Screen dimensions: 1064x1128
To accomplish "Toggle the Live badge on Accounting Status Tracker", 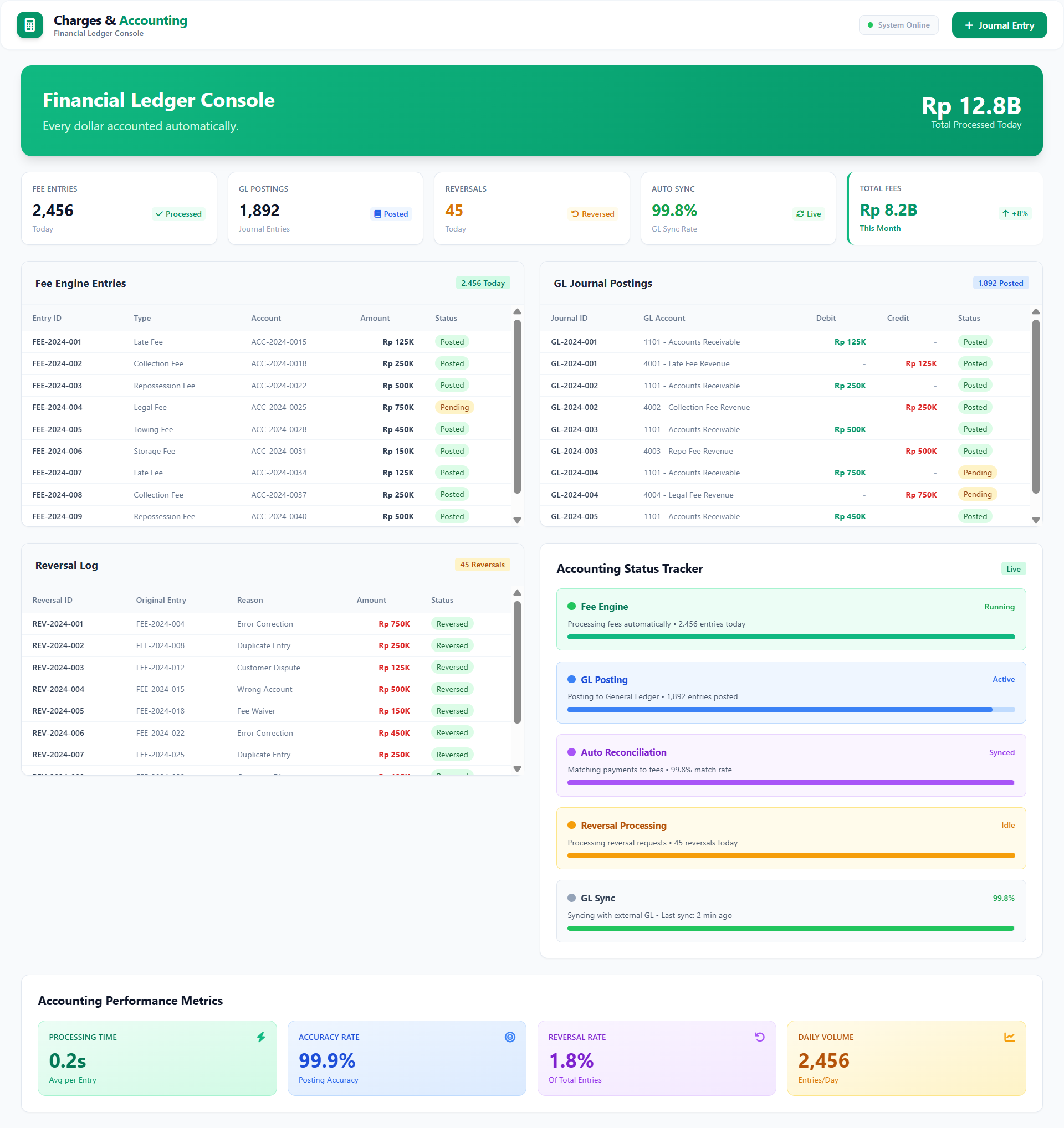I will point(1014,568).
